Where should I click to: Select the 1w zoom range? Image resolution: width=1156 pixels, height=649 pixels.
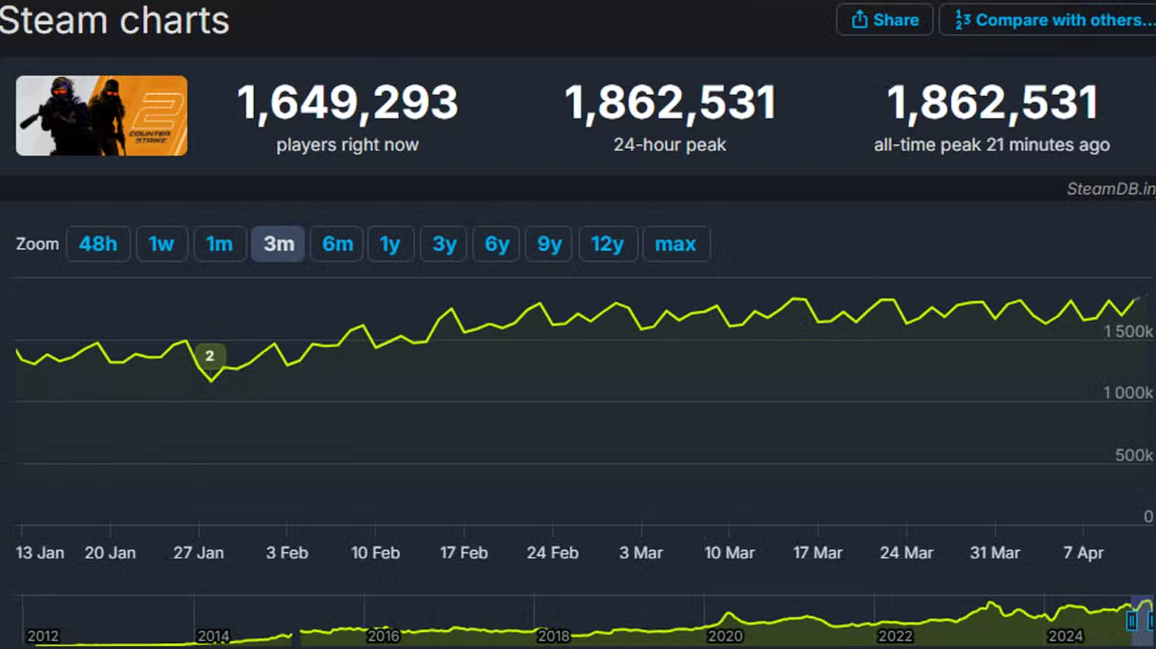click(161, 244)
